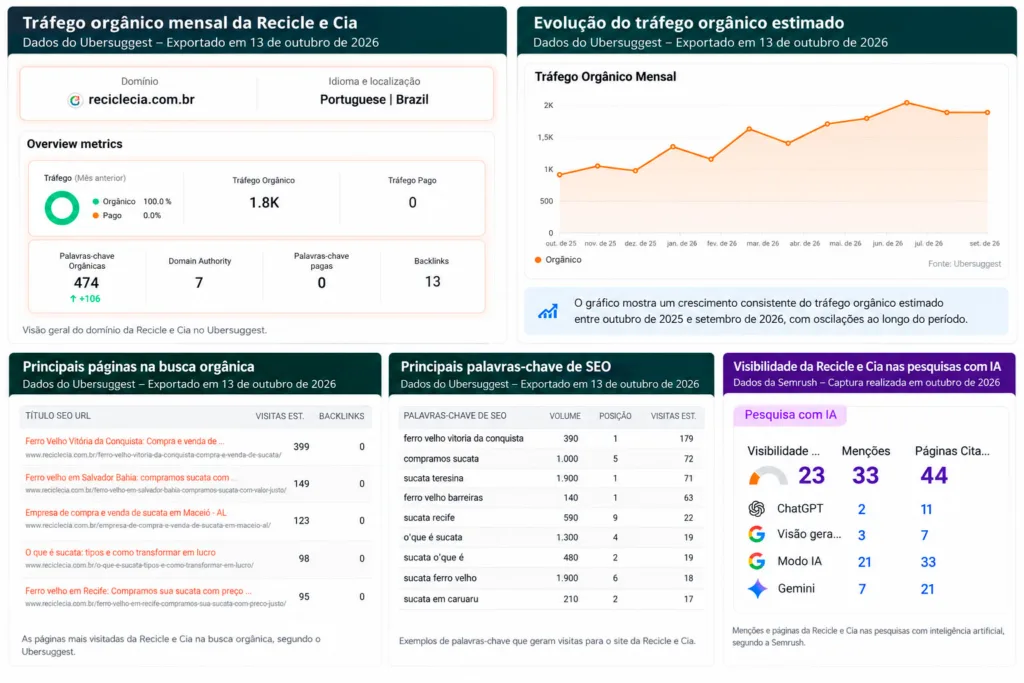The height and width of the screenshot is (683, 1024).
Task: Click the ferro velho barreiras keyword
Action: click(443, 498)
